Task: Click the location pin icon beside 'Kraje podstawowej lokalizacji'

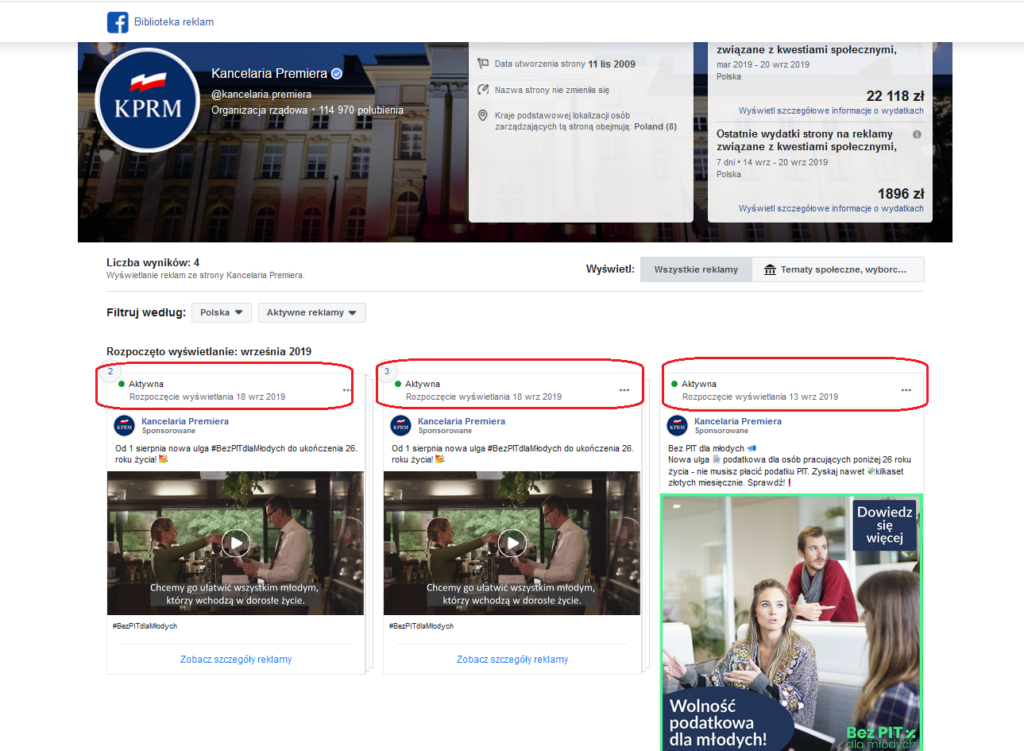Action: tap(483, 116)
